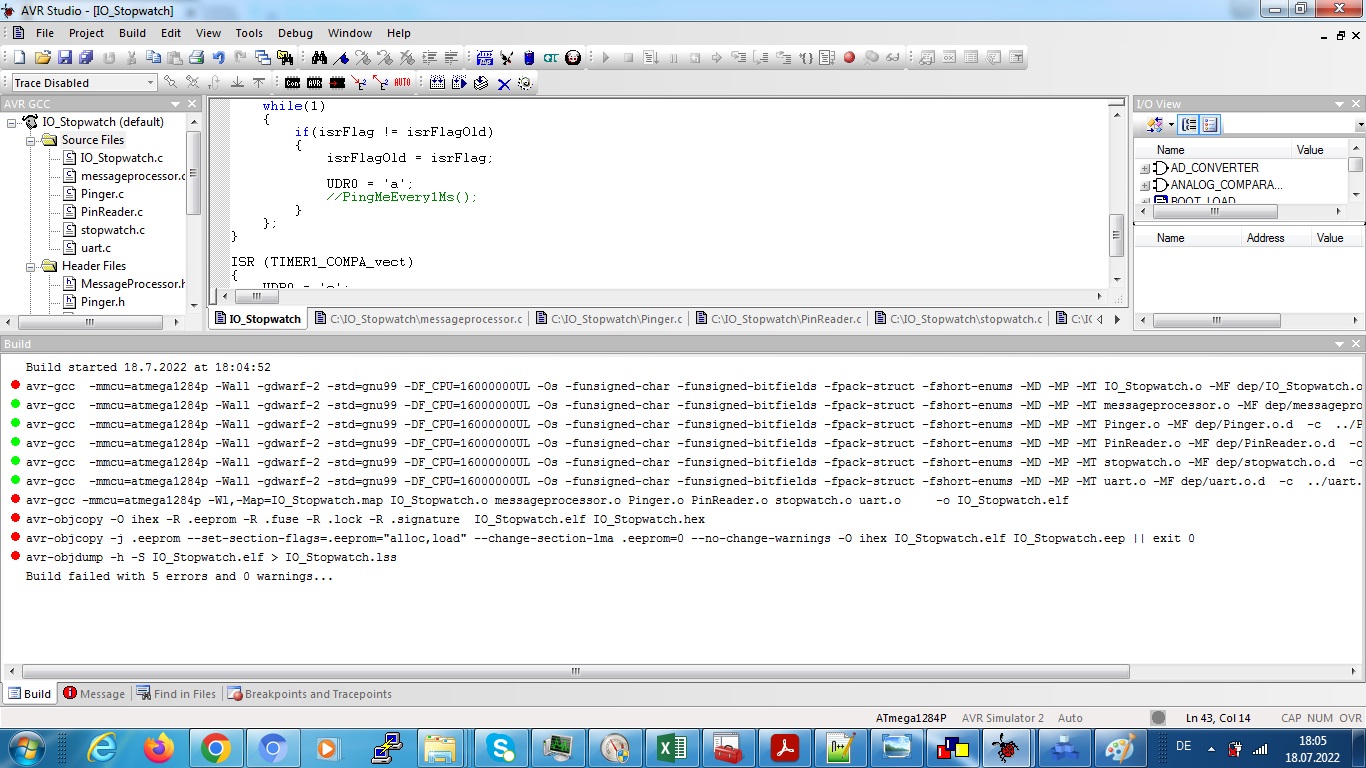
Task: Click the blue X clean icon
Action: tap(504, 83)
